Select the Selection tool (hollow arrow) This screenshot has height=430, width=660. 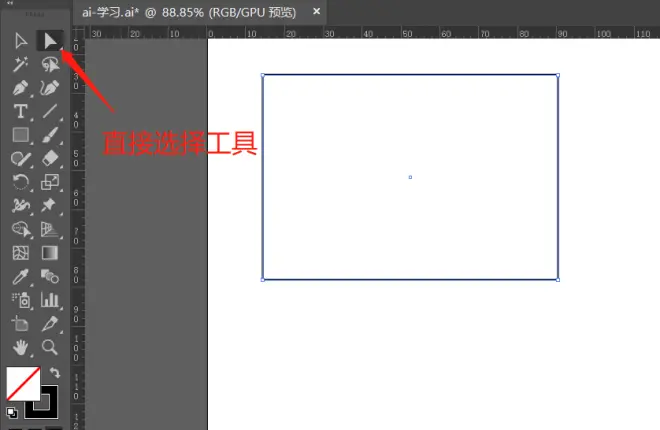coord(21,41)
